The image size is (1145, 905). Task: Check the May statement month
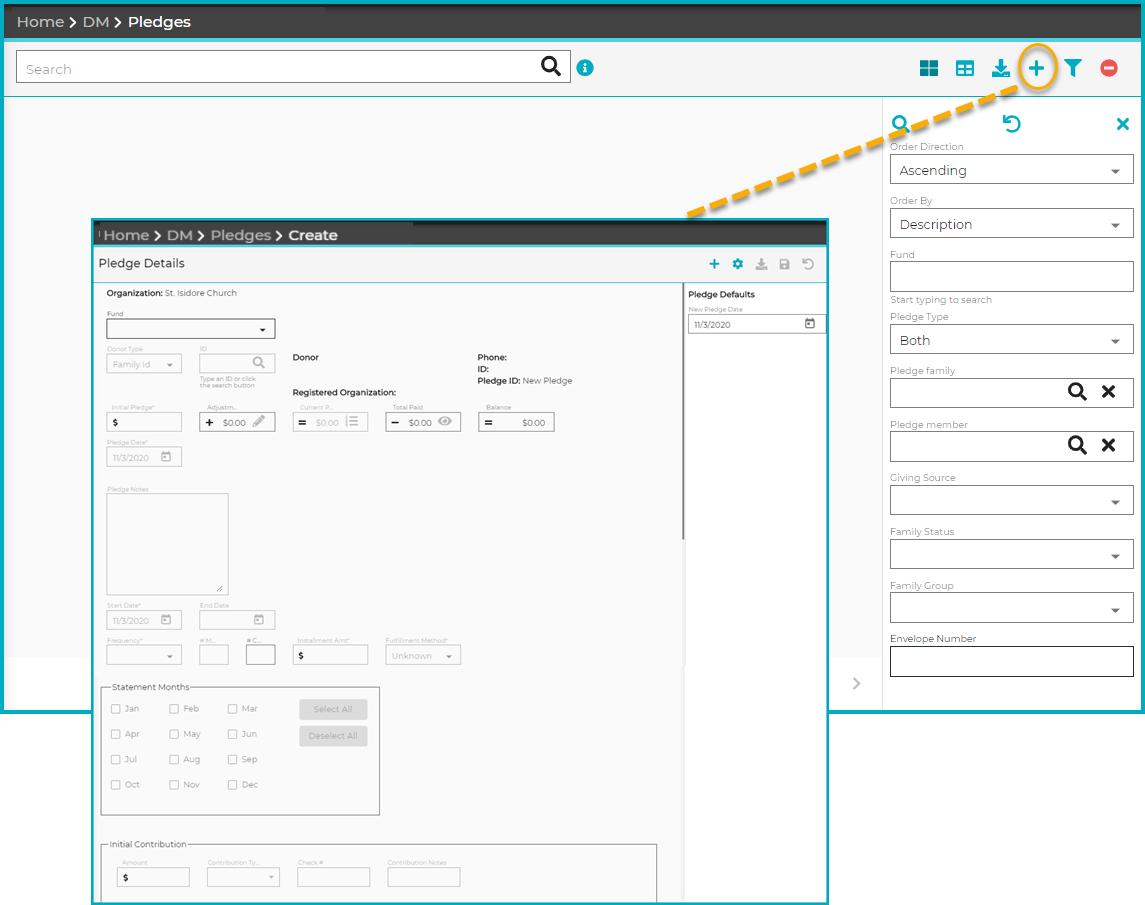pyautogui.click(x=174, y=734)
